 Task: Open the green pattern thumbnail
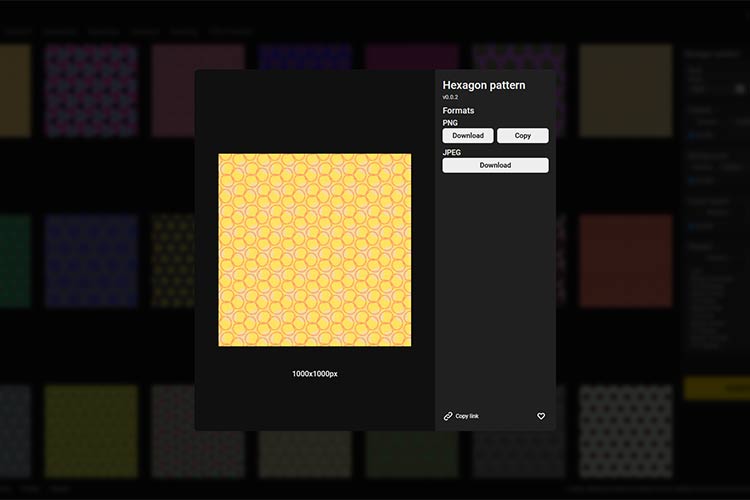14,260
